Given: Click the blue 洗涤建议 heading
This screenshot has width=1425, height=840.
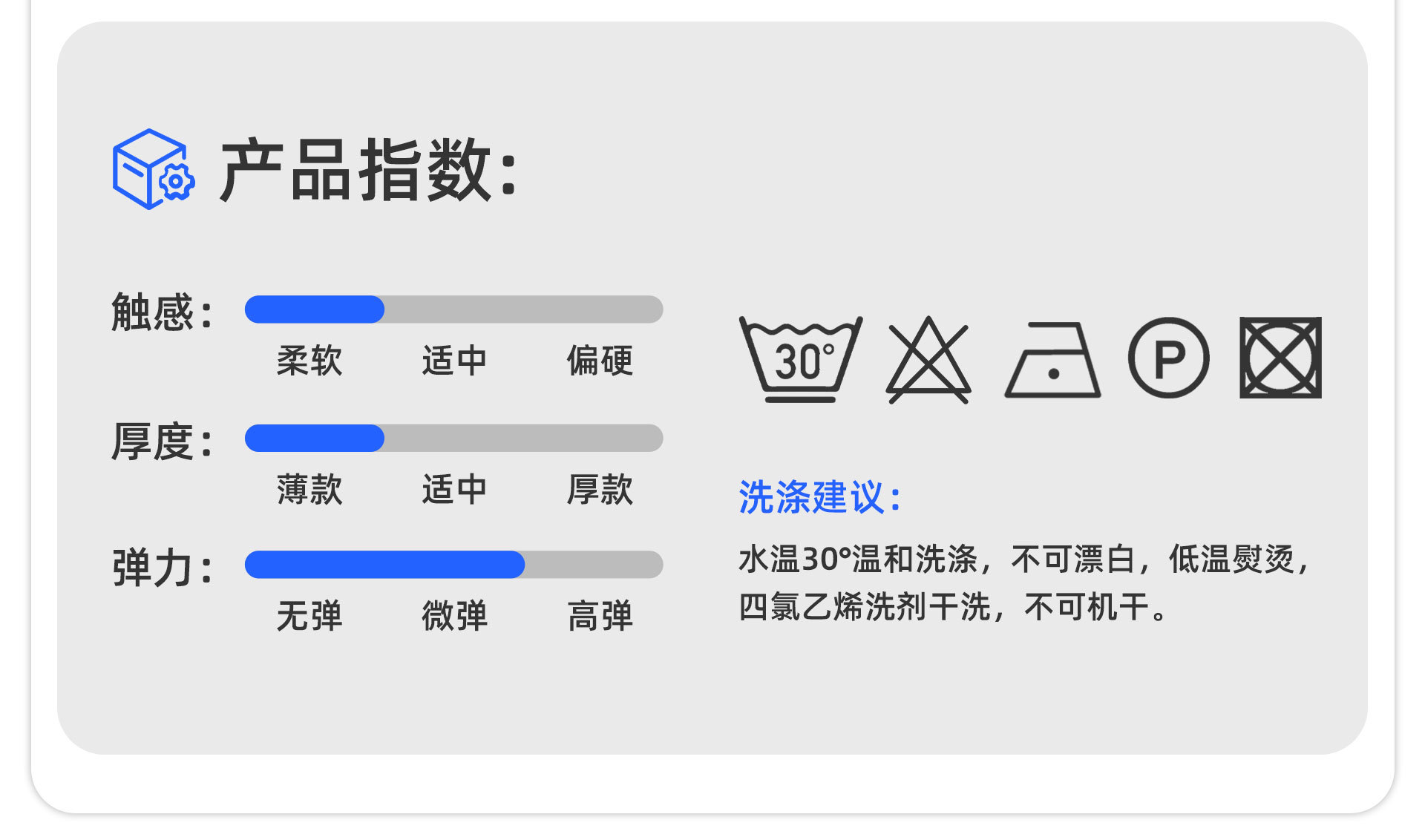Looking at the screenshot, I should [819, 497].
